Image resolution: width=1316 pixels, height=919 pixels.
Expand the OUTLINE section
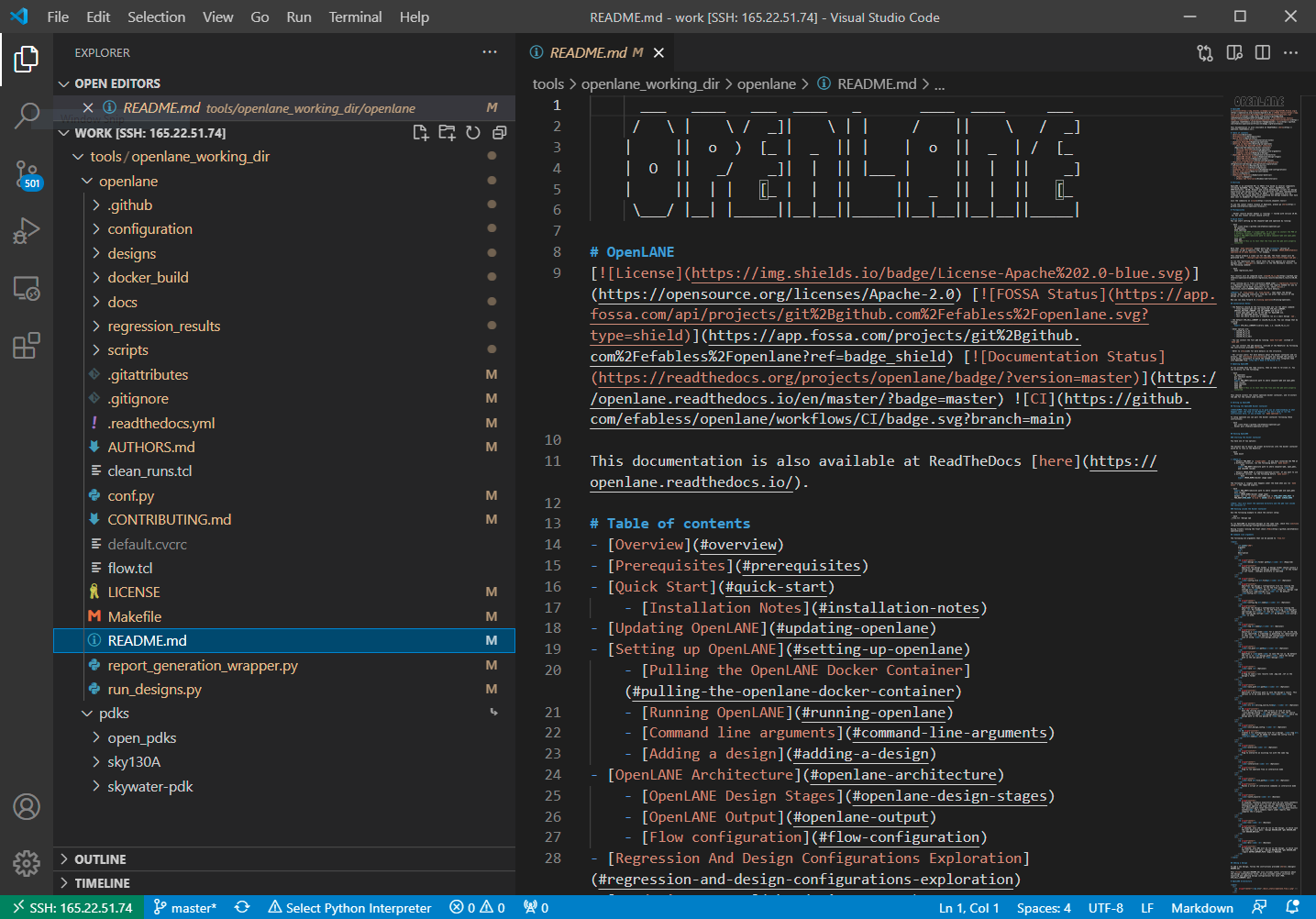pos(100,859)
